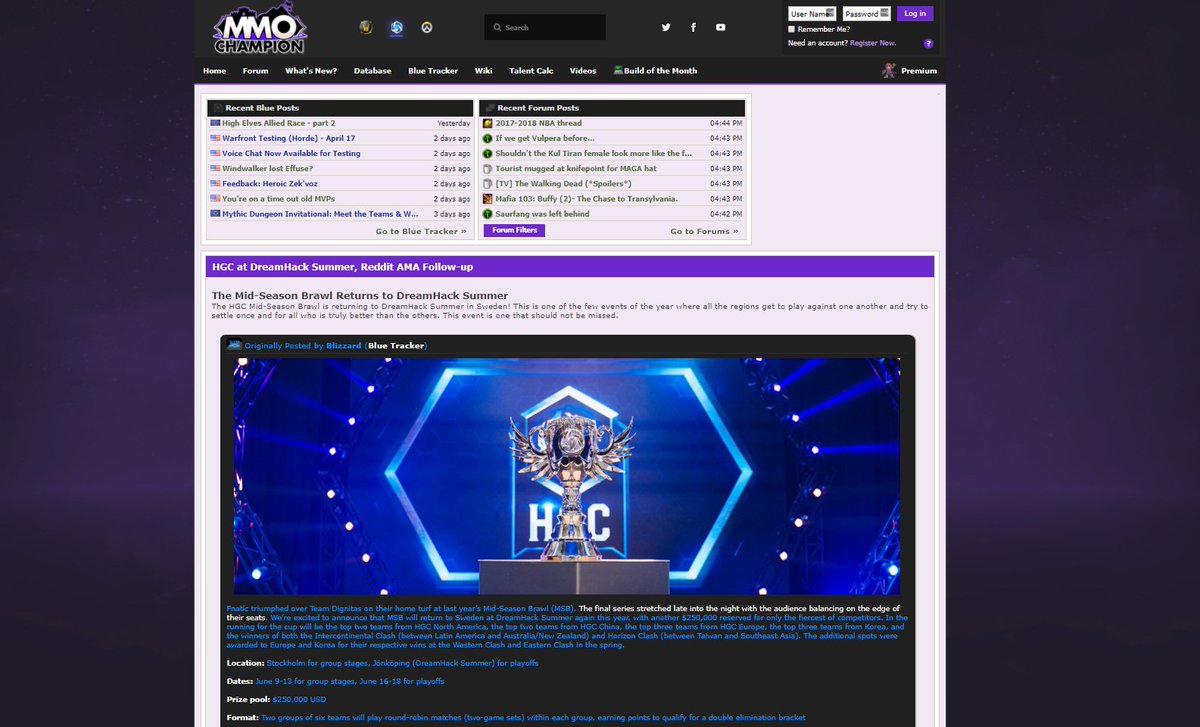Click the icon beside Tourist mugged at knifepoint
The height and width of the screenshot is (727, 1200).
point(487,168)
